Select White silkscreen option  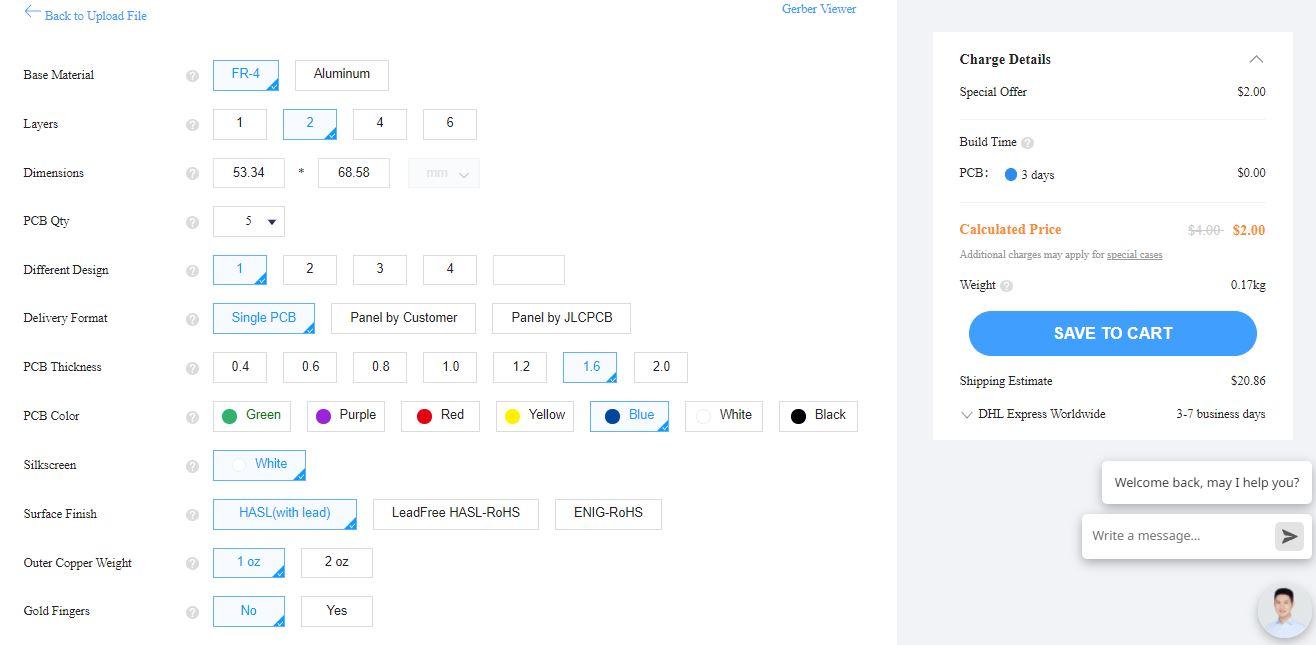point(259,465)
